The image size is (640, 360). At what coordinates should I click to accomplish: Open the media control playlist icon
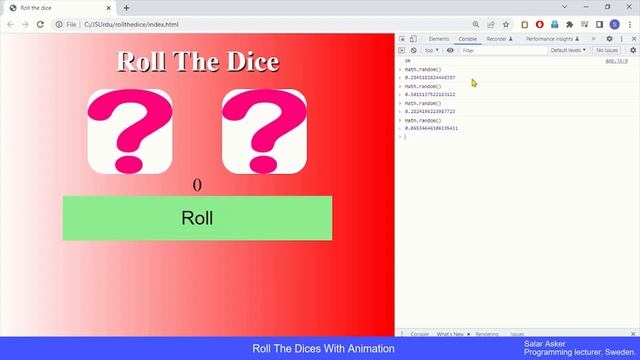(584, 24)
